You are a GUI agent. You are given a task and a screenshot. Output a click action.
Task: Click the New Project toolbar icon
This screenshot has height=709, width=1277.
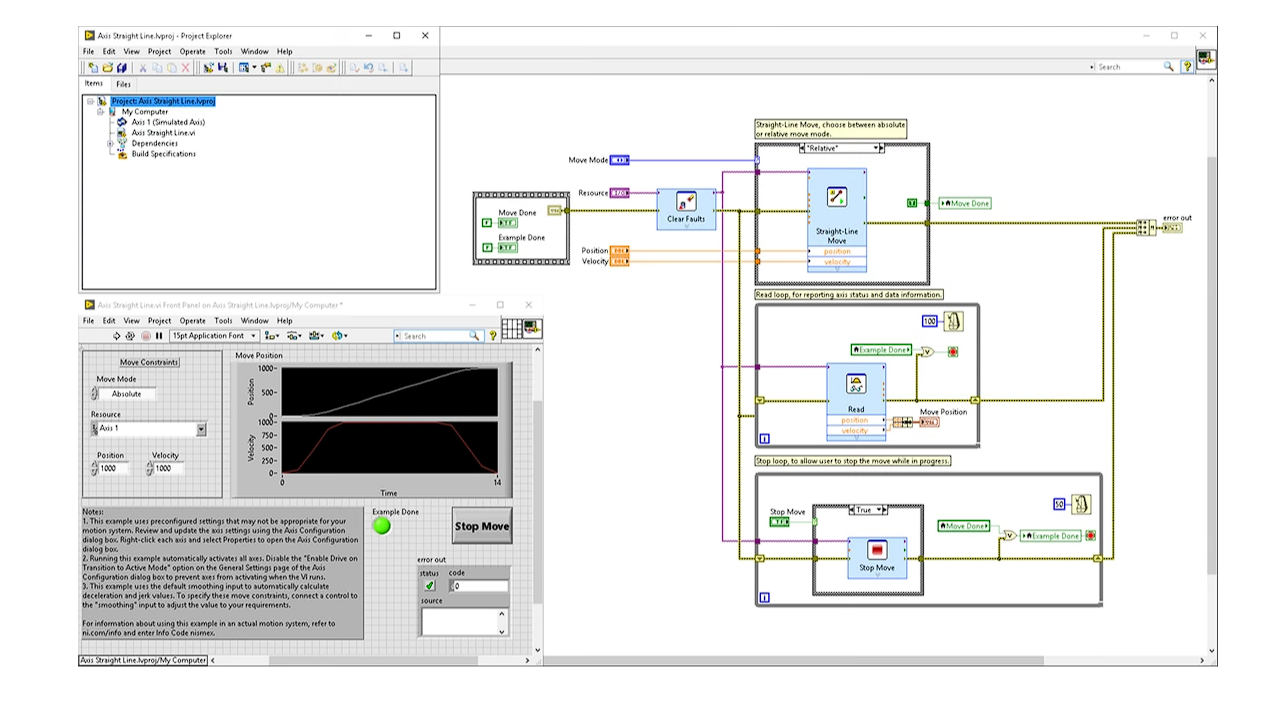(93, 68)
